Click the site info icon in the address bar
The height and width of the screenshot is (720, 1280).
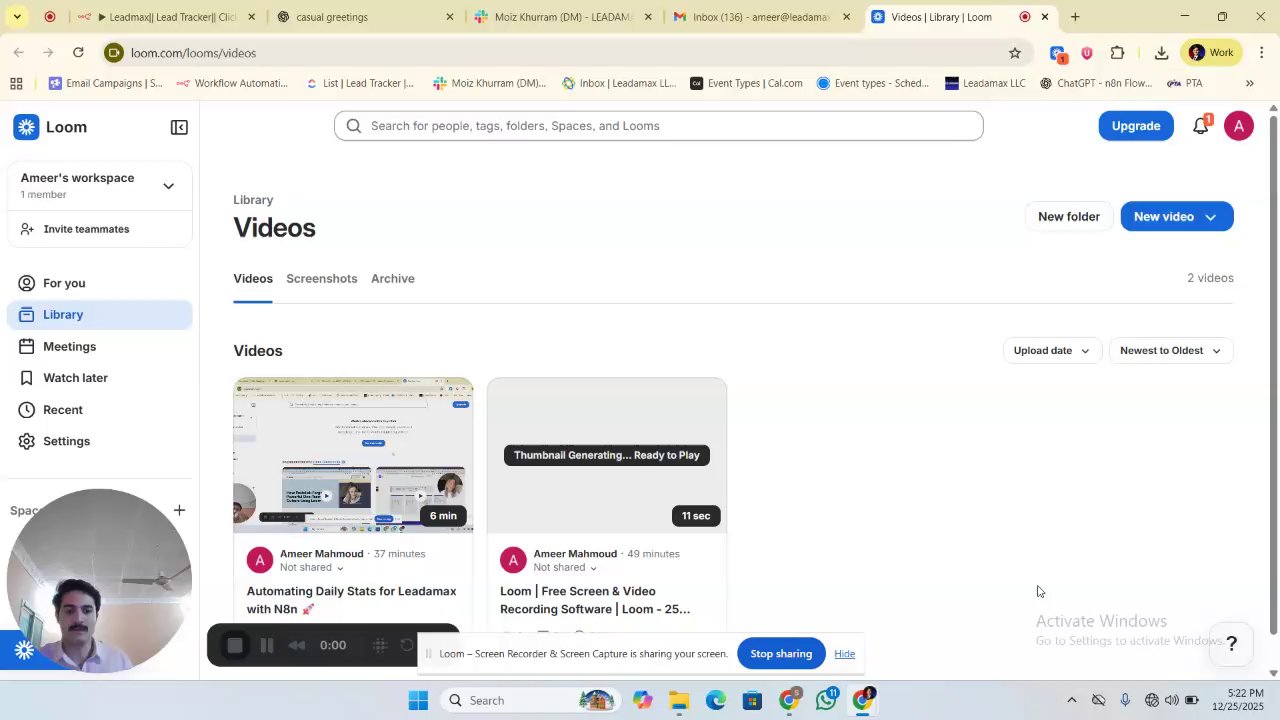coord(114,53)
